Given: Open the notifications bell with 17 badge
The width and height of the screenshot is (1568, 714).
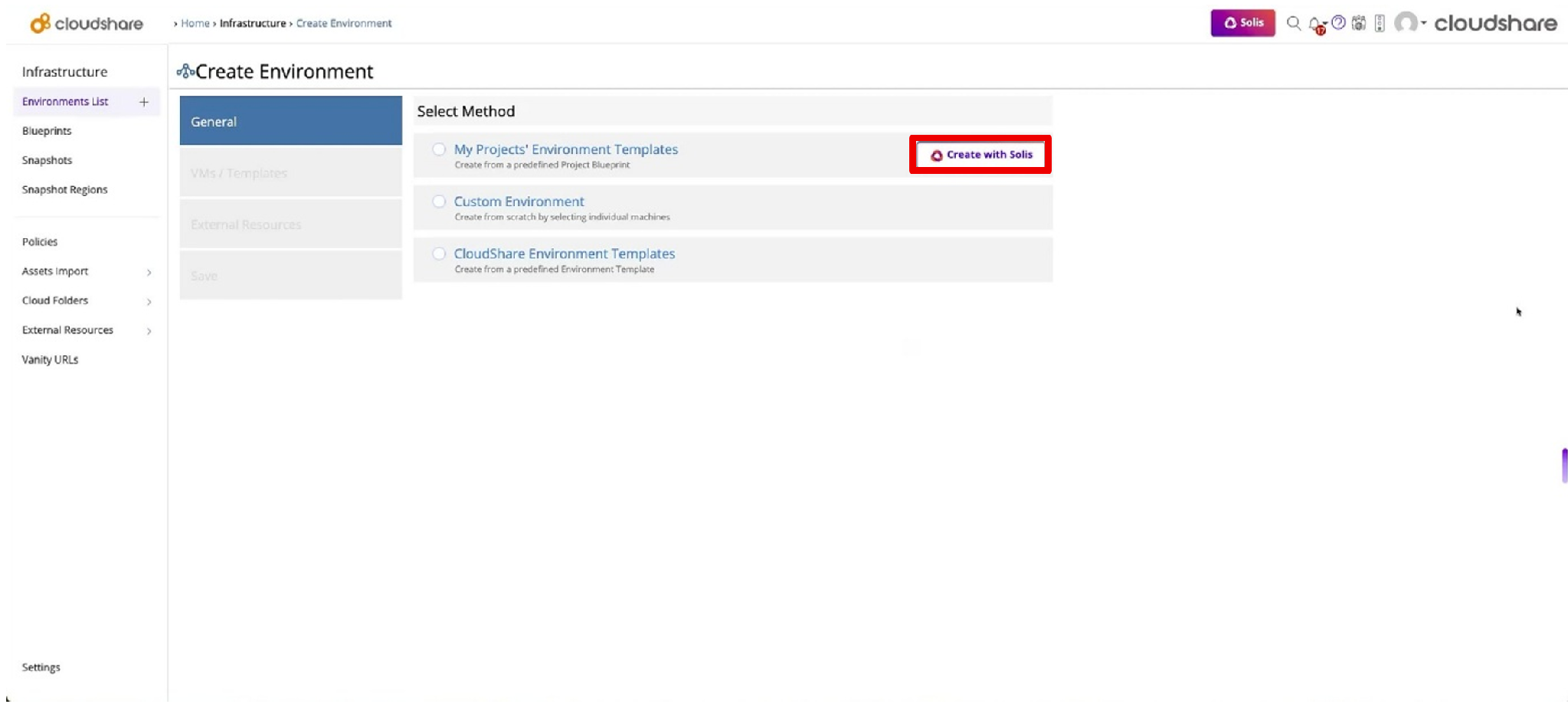Looking at the screenshot, I should (1317, 25).
